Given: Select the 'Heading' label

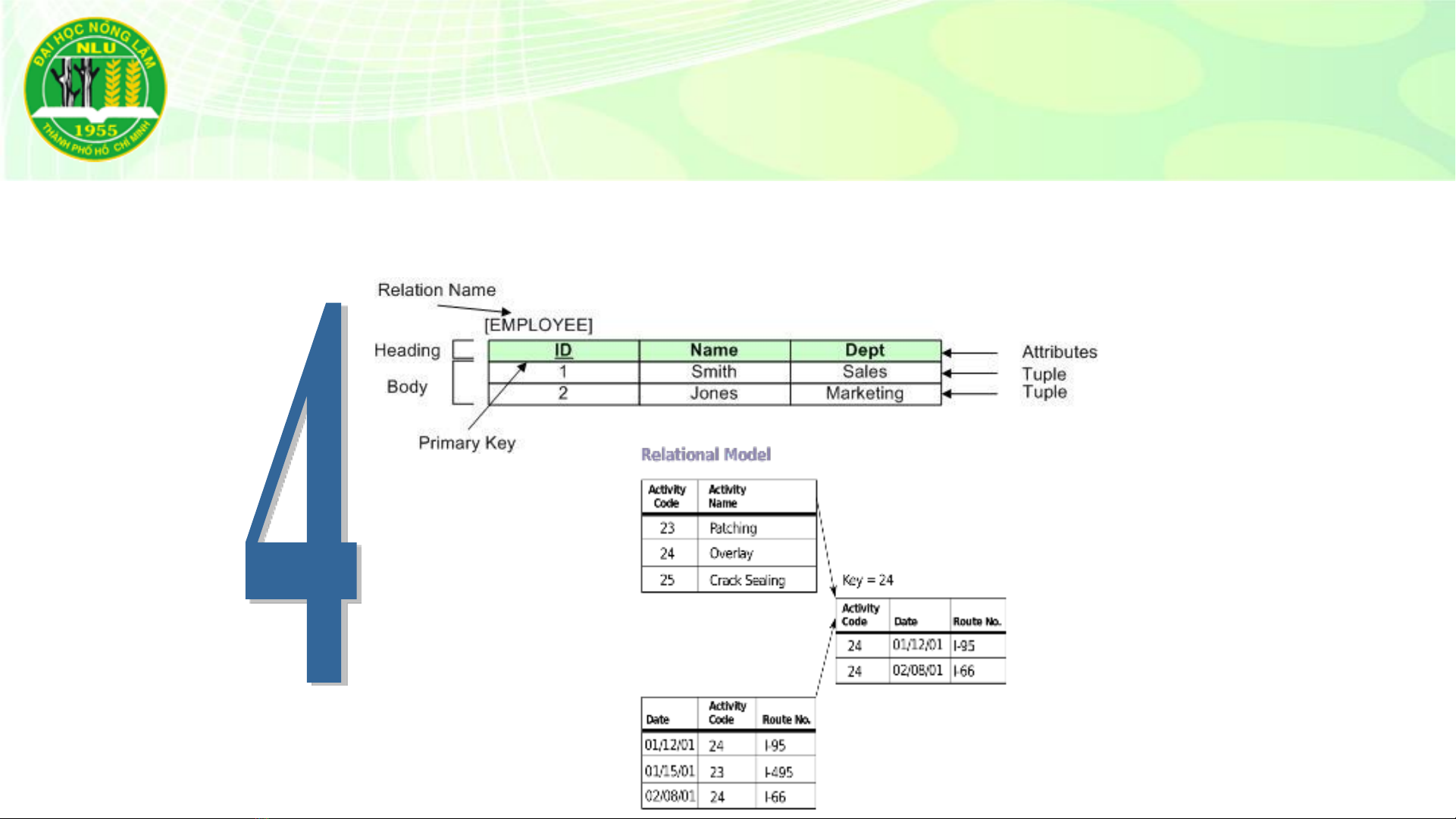Looking at the screenshot, I should click(x=407, y=351).
